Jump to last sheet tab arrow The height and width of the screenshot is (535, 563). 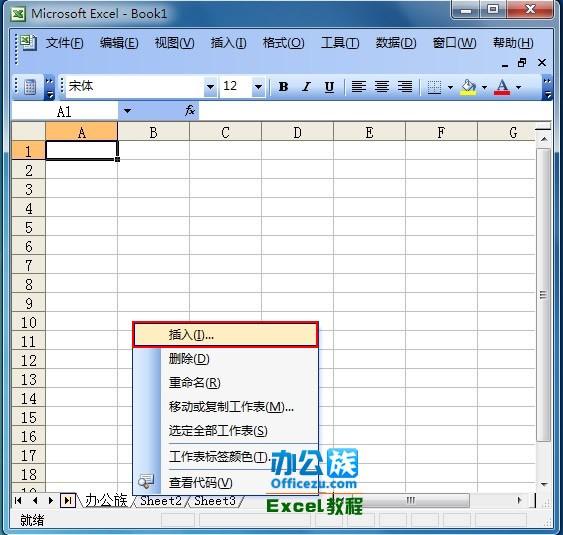(68, 500)
